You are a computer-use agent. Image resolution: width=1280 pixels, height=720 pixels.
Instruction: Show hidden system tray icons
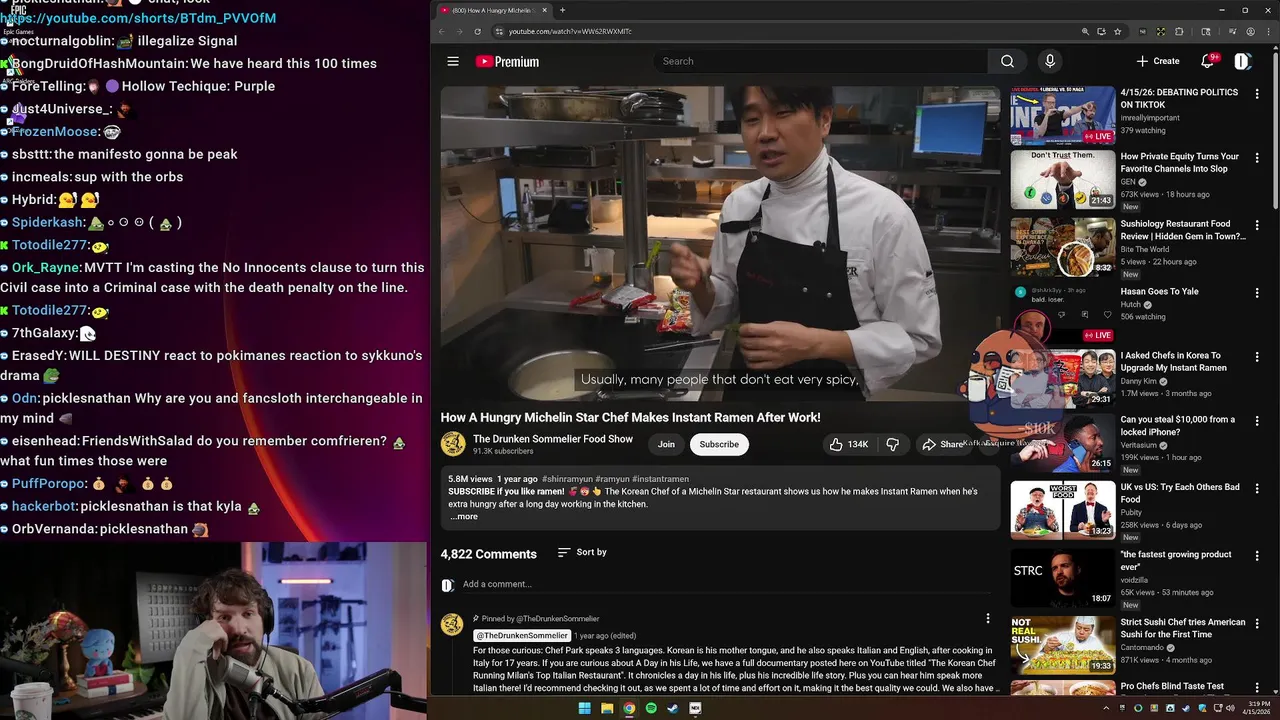pyautogui.click(x=1106, y=708)
